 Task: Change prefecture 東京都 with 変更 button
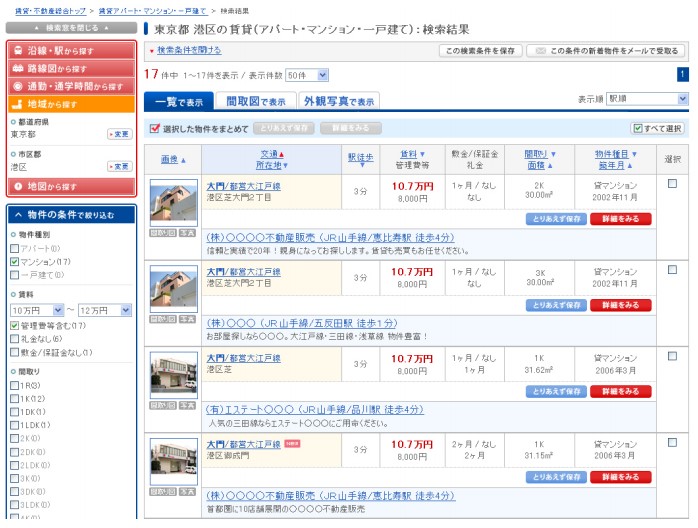[x=120, y=134]
